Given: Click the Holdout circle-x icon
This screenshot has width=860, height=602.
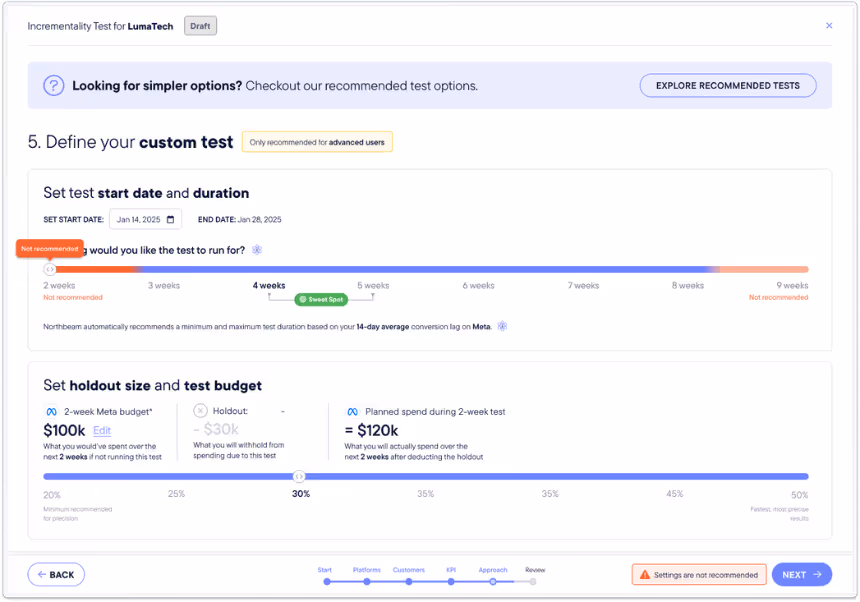Looking at the screenshot, I should [200, 411].
